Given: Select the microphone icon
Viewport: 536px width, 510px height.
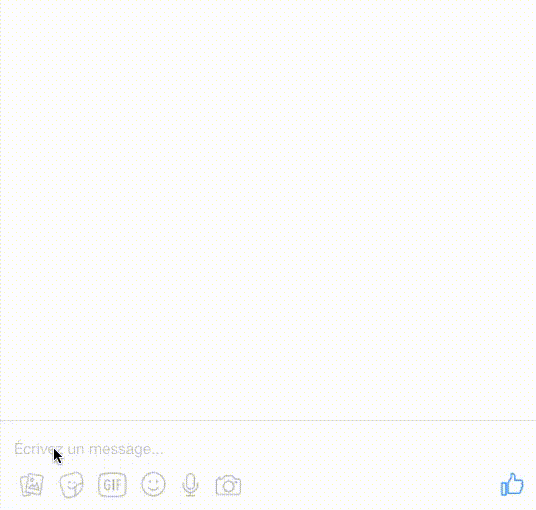Looking at the screenshot, I should [x=190, y=485].
